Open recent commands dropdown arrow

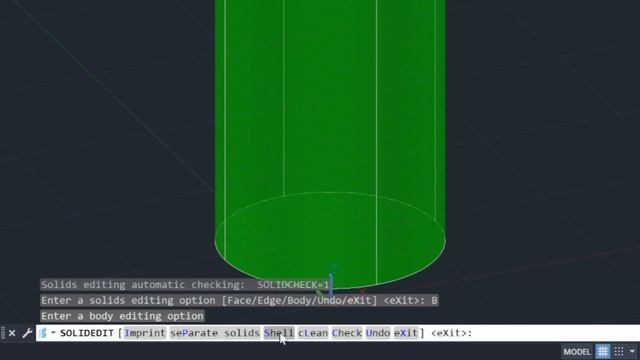click(53, 333)
